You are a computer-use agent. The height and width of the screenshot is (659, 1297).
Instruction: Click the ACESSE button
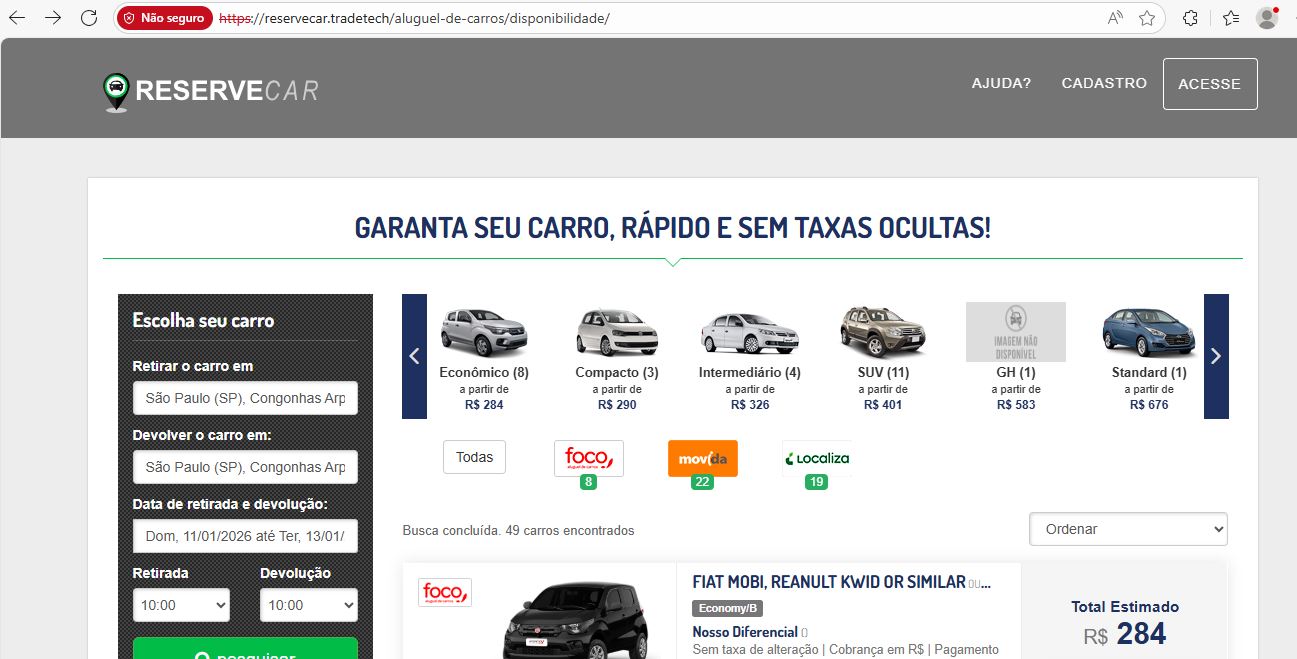tap(1210, 84)
